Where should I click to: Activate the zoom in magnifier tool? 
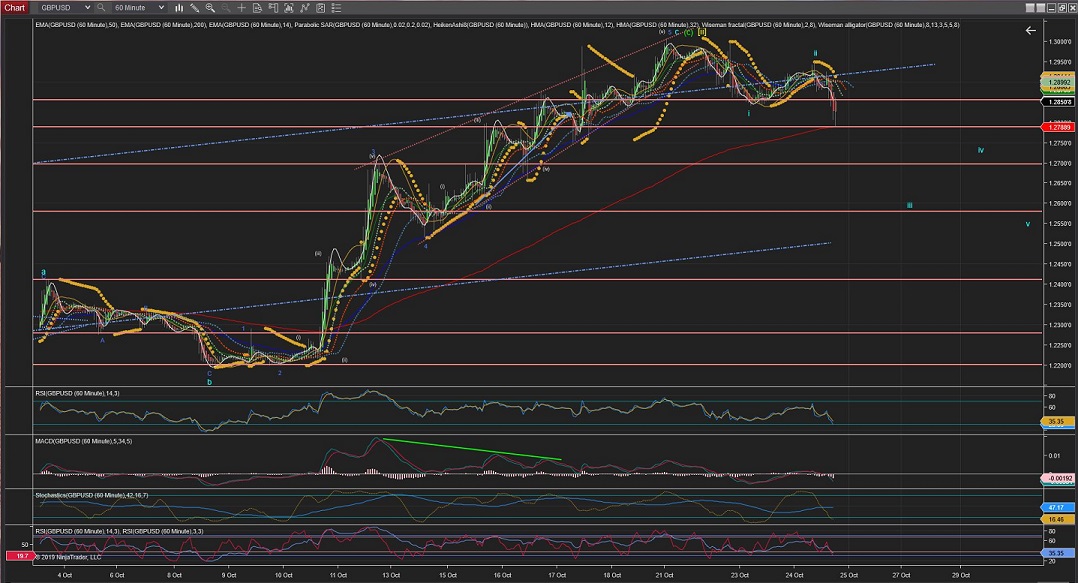210,8
